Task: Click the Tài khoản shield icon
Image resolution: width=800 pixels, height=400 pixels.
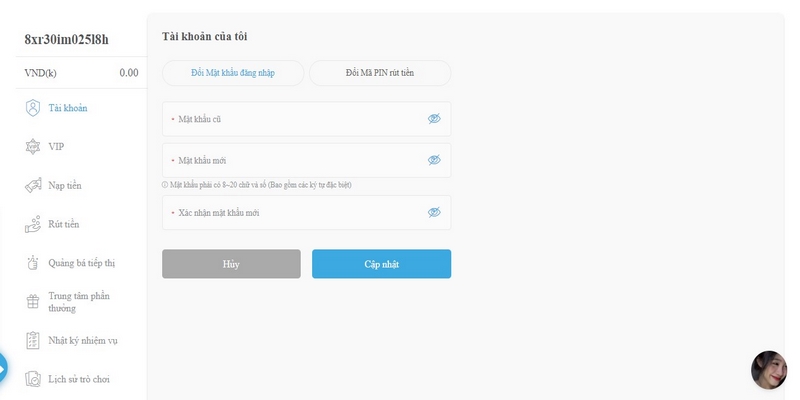Action: [x=33, y=108]
